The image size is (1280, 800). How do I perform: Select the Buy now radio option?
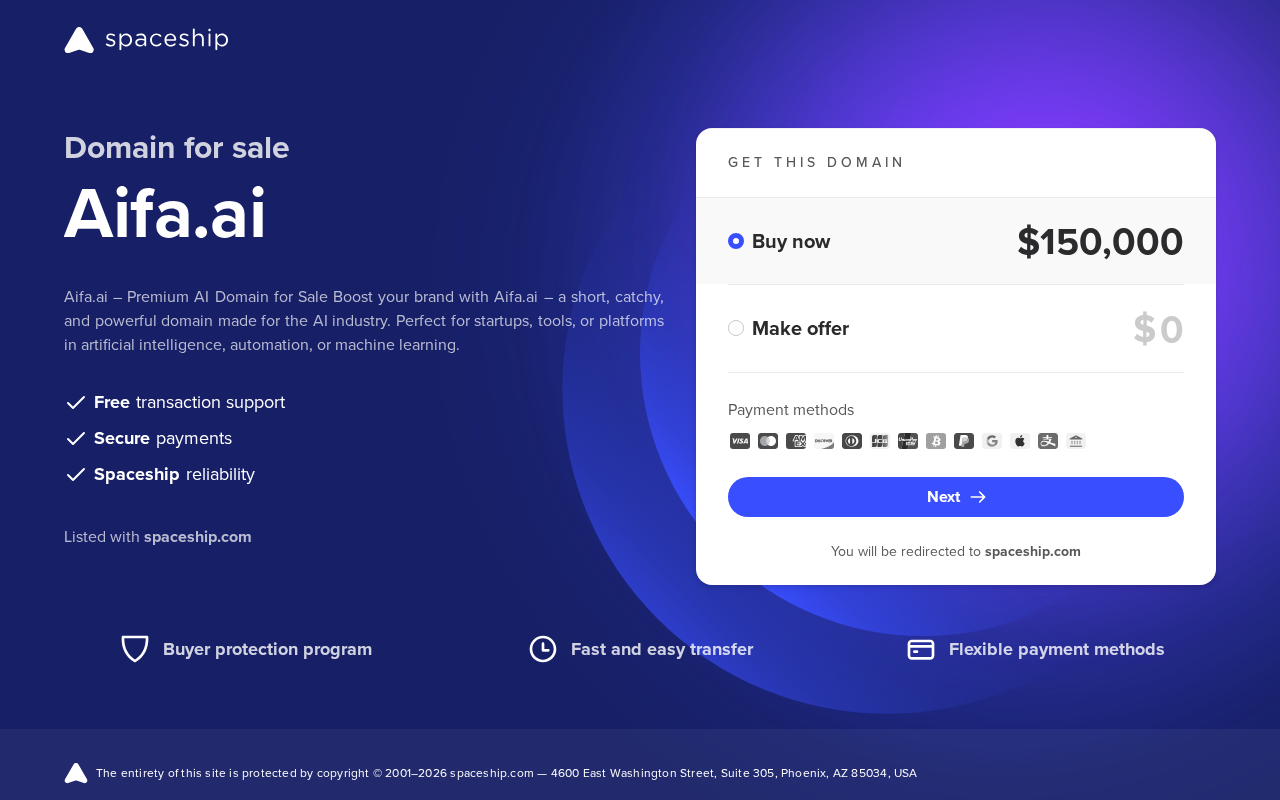click(x=736, y=241)
